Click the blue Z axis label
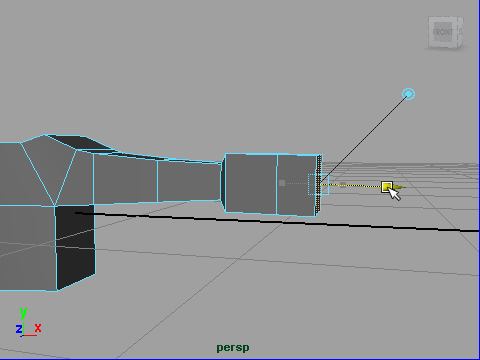Viewport: 480px width, 360px height. tap(19, 329)
